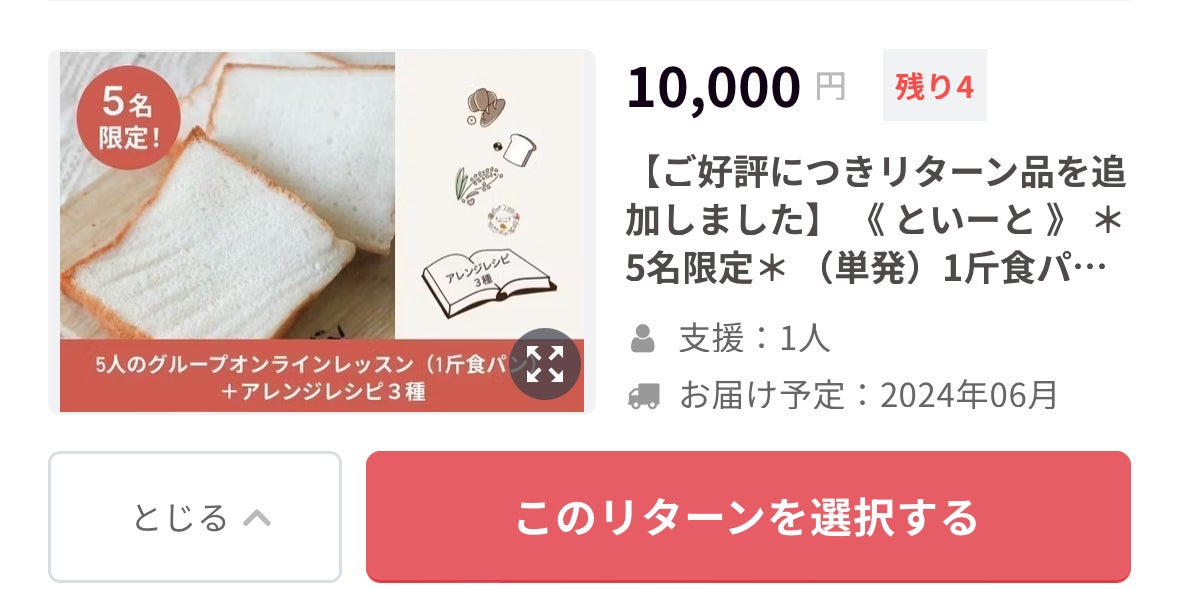Click the supporter person icon

[642, 339]
